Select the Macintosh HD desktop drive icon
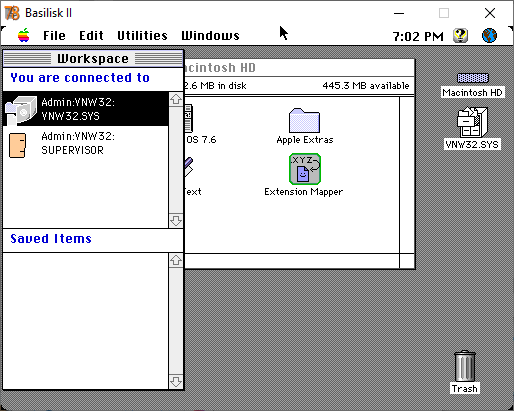Screen dimensions: 514x411 tap(473, 78)
